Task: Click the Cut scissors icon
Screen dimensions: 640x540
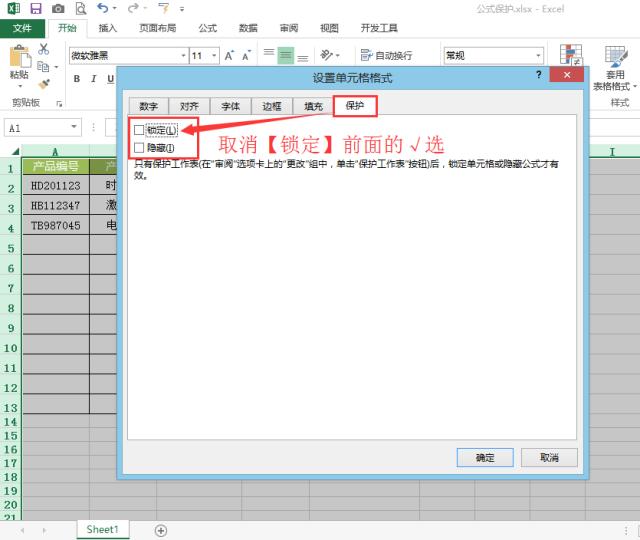Action: click(43, 49)
